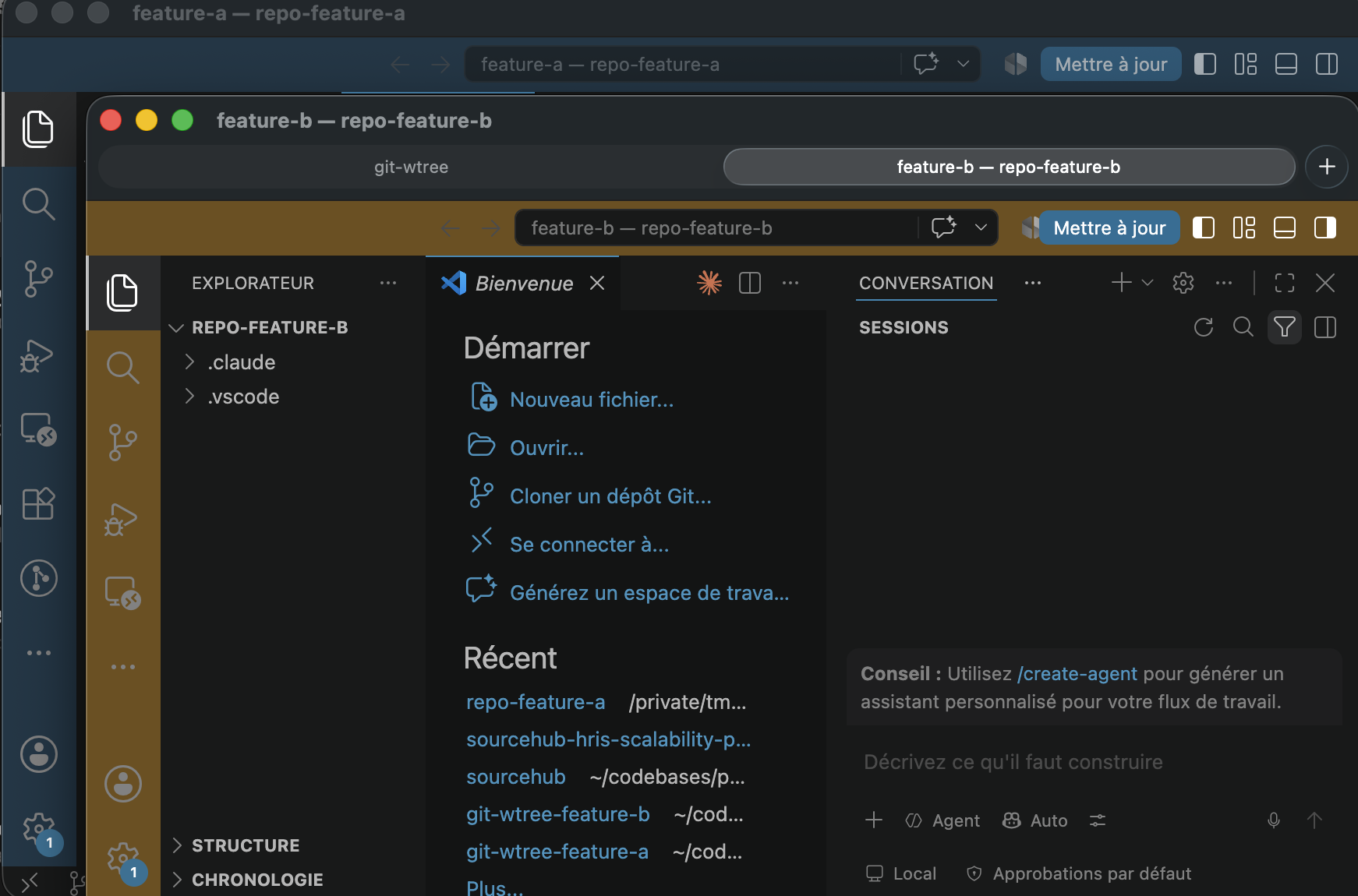Open Run and Debug in feature-a window
Viewport: 1358px width, 896px height.
(36, 355)
